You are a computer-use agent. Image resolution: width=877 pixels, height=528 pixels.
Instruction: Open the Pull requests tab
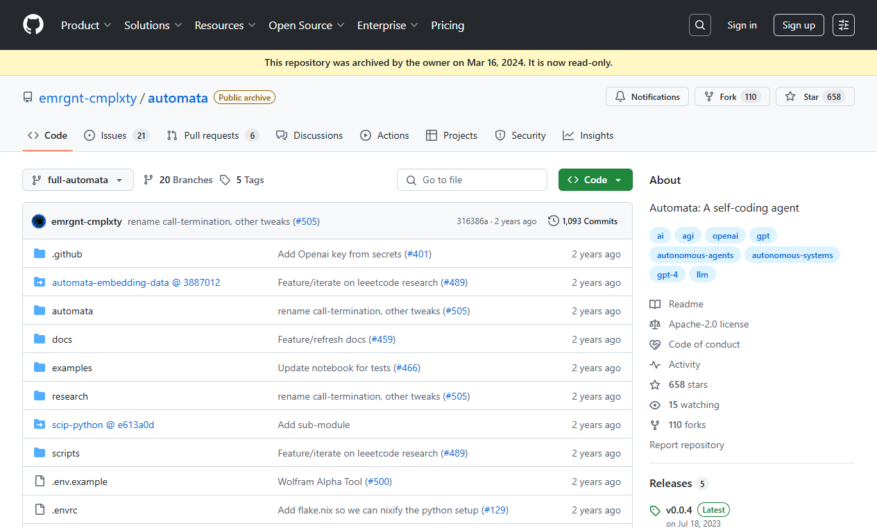(x=212, y=136)
